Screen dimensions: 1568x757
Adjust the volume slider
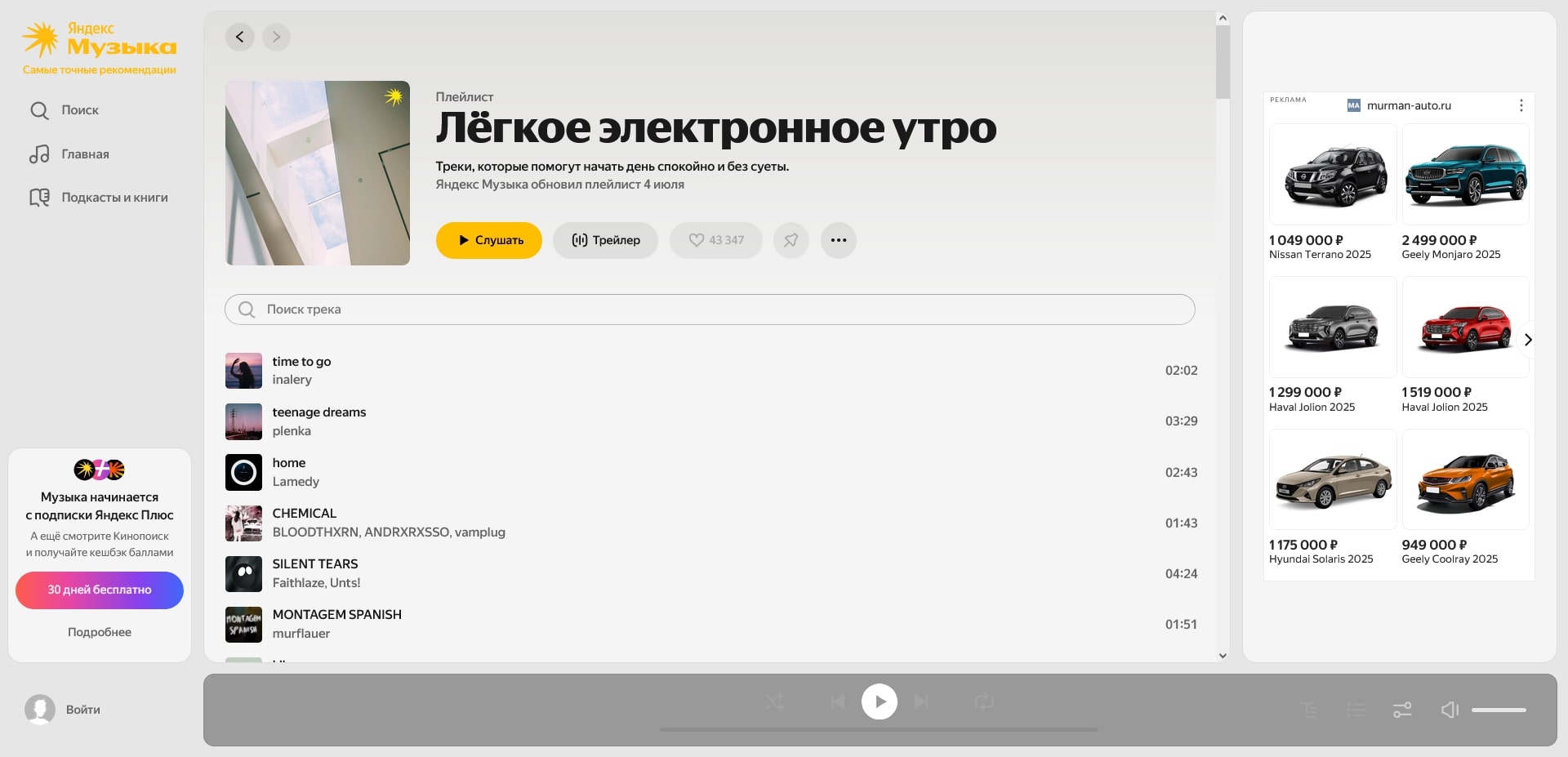[x=1498, y=710]
